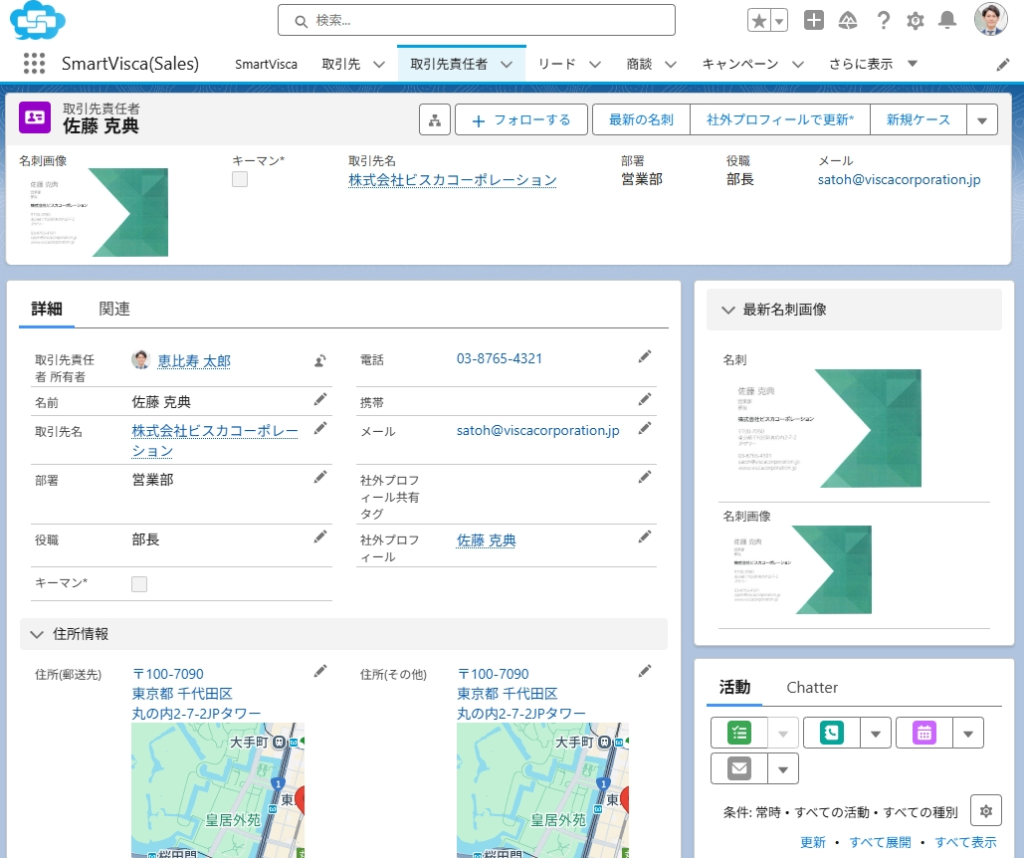
Task: Click the global create plus icon
Action: (x=814, y=20)
